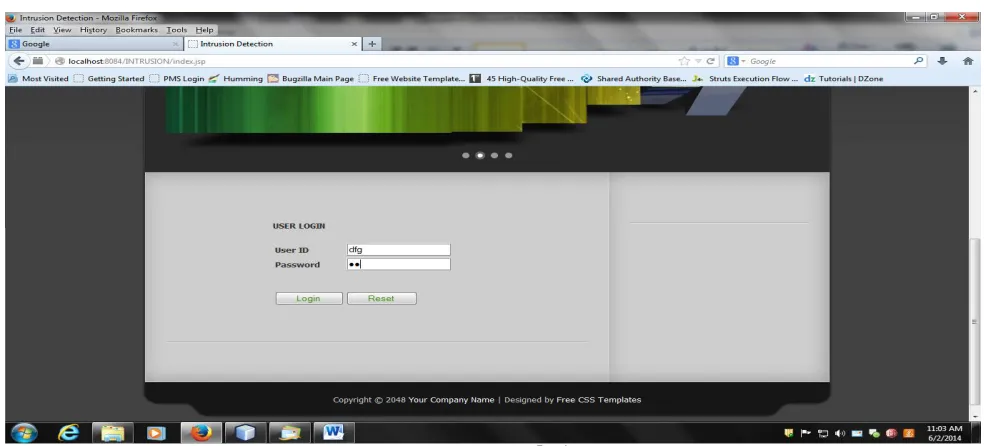984x446 pixels.
Task: Select the fourth slideshow dot
Action: [x=508, y=156]
